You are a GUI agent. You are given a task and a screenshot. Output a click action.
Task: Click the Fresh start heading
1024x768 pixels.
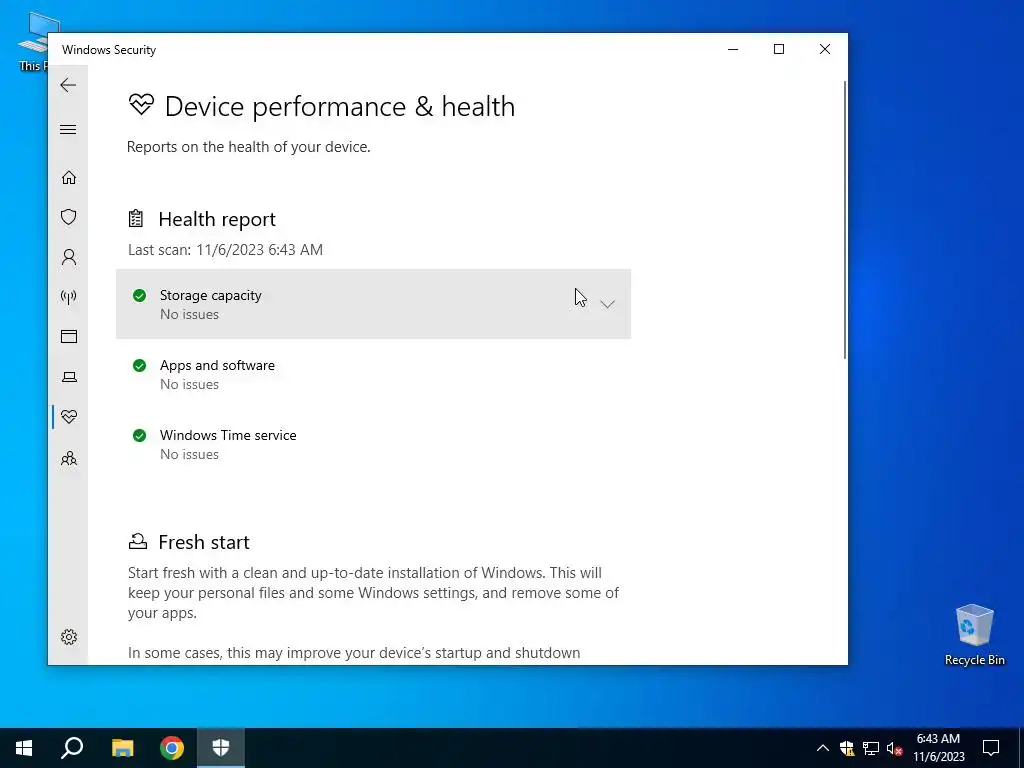204,542
